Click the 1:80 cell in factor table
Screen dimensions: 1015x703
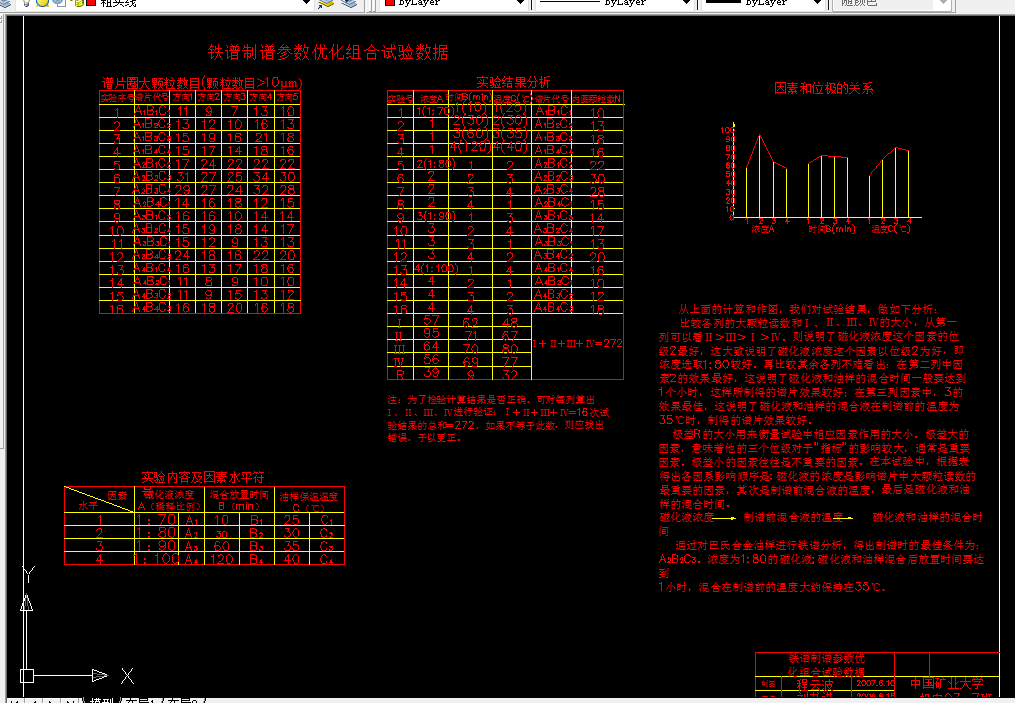(156, 533)
